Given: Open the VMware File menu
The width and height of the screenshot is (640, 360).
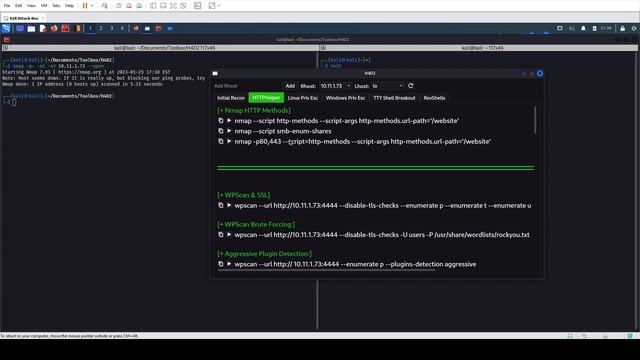Looking at the screenshot, I should (7, 6).
